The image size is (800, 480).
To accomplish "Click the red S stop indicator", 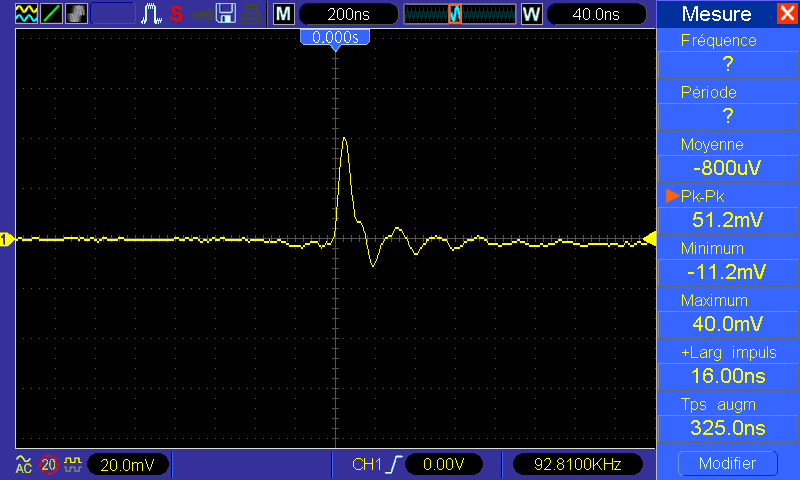I will (x=177, y=14).
